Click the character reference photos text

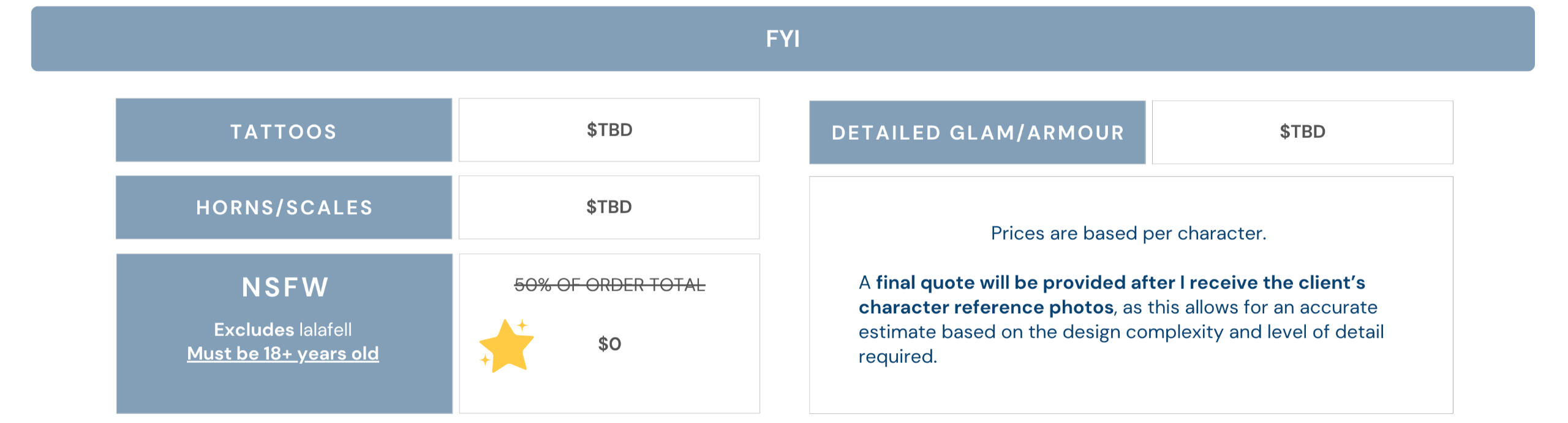click(986, 307)
